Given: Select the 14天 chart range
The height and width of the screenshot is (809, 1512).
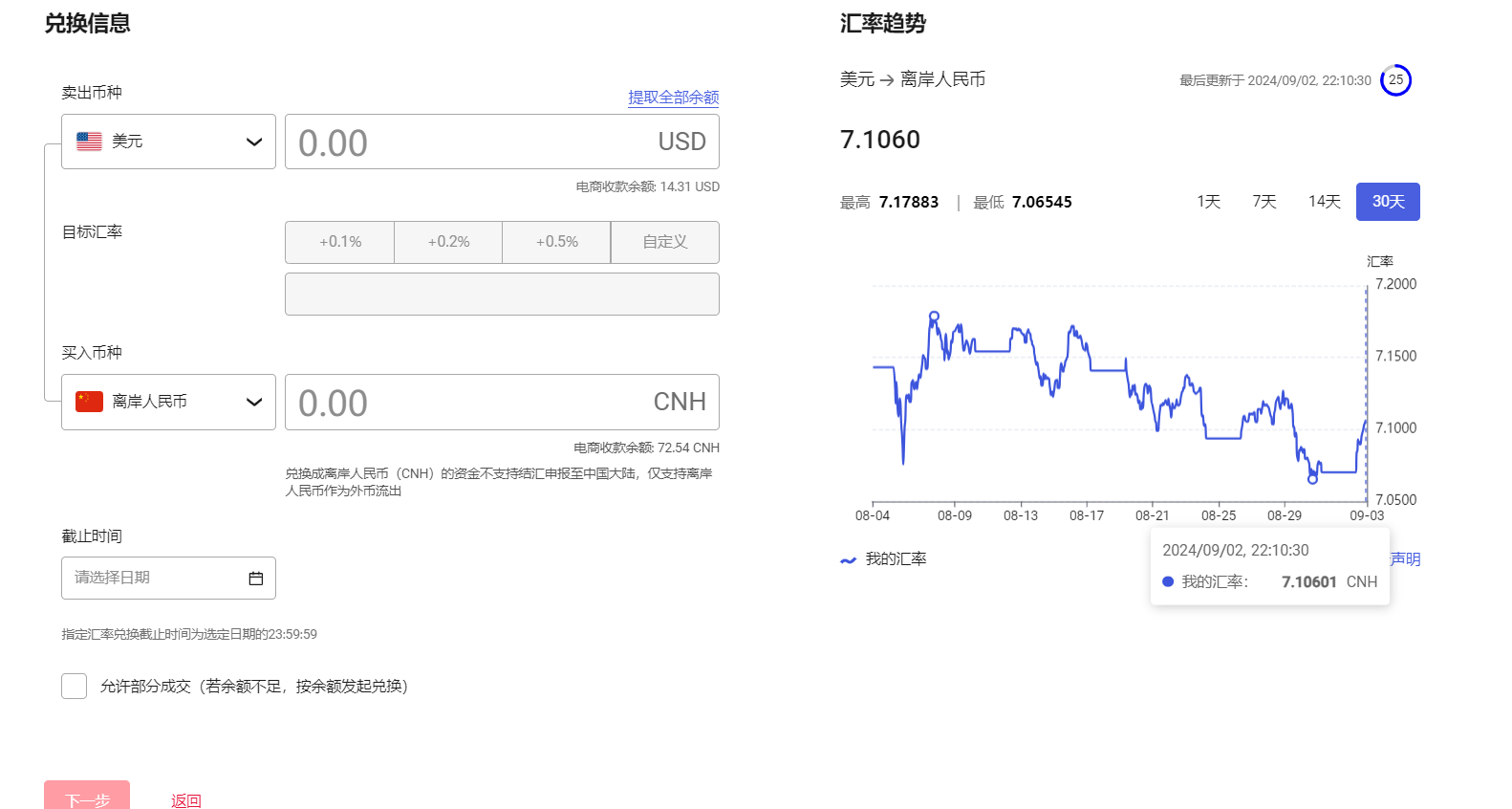Looking at the screenshot, I should tap(1324, 202).
